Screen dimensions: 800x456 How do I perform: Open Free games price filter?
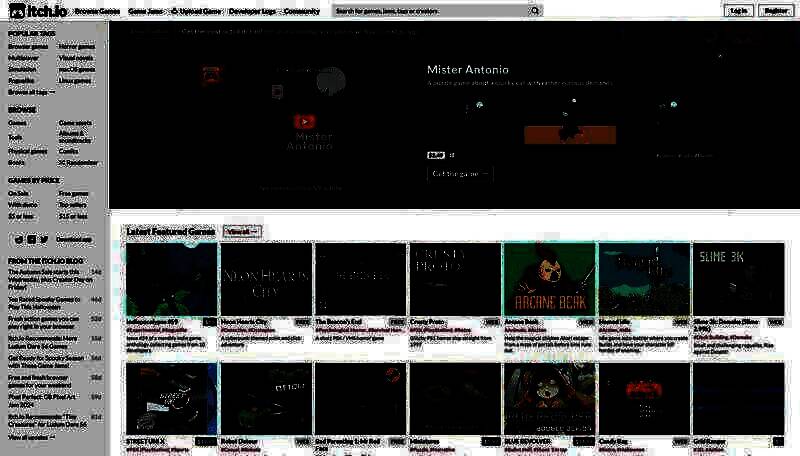(73, 193)
